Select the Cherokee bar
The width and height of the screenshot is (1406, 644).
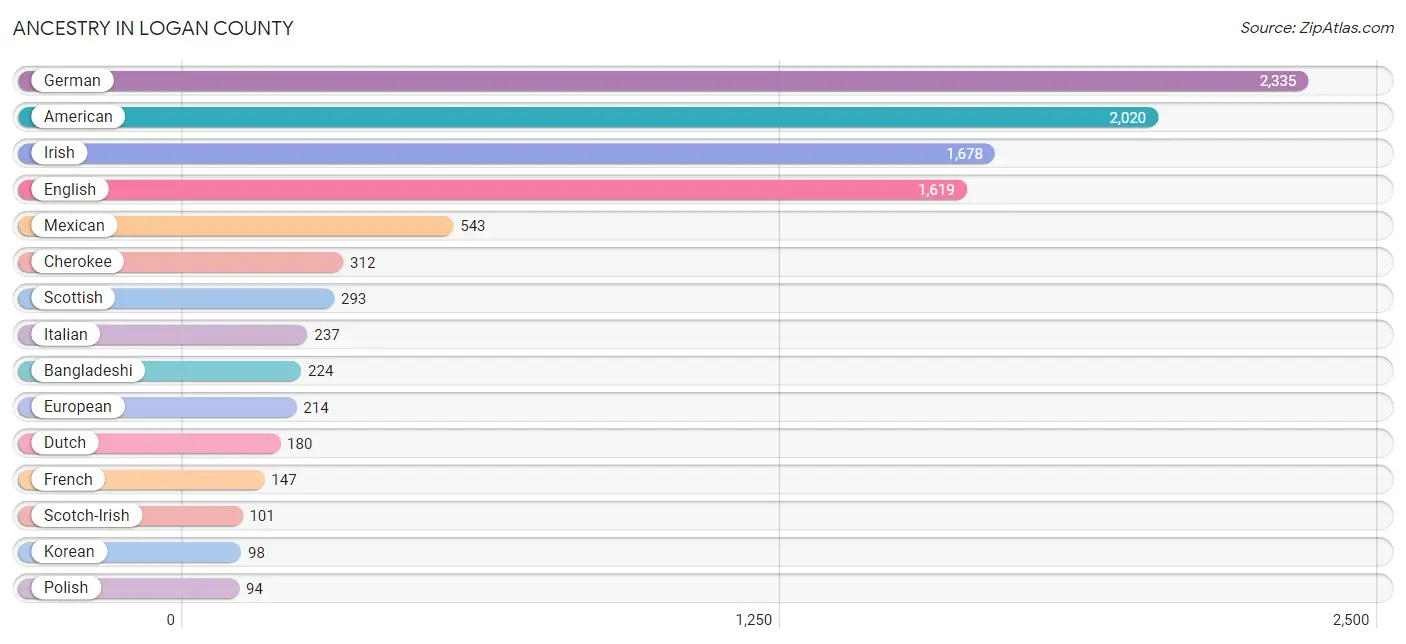(x=181, y=262)
